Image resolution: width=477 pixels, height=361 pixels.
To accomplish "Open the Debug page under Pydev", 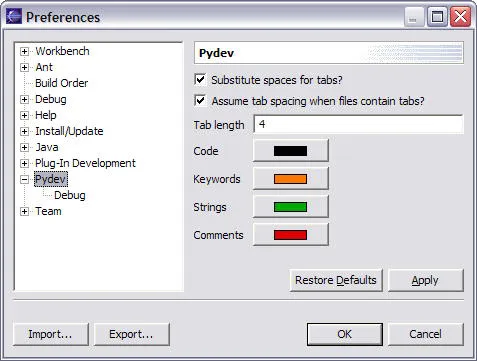I will click(70, 195).
